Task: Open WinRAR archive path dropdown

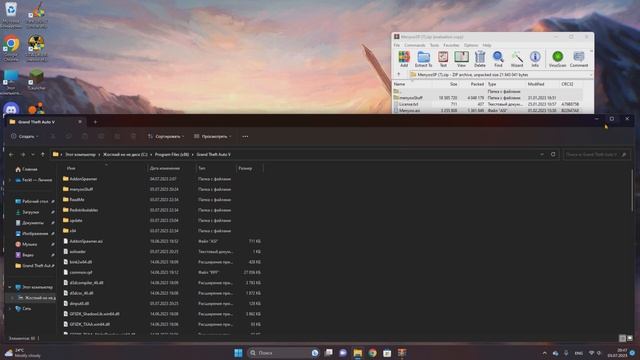Action: pos(591,75)
